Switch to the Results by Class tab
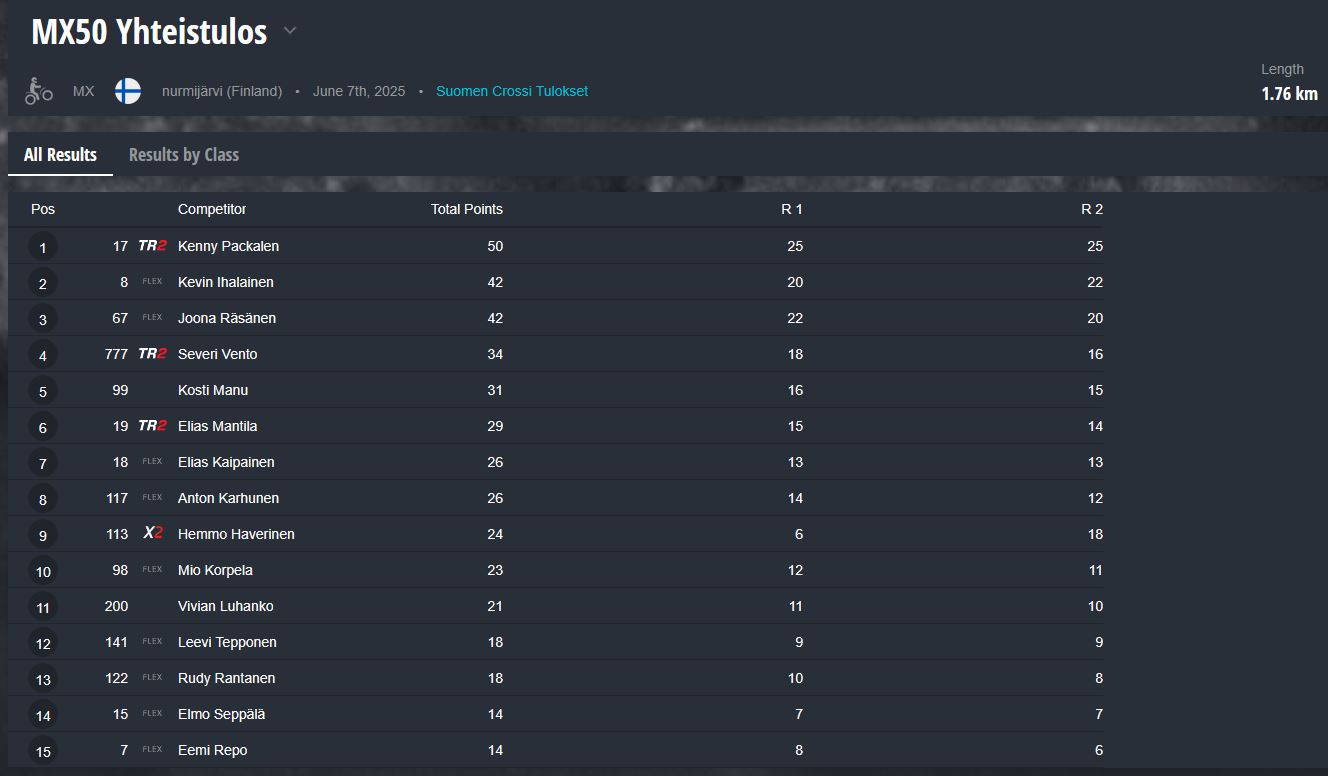 pos(184,155)
